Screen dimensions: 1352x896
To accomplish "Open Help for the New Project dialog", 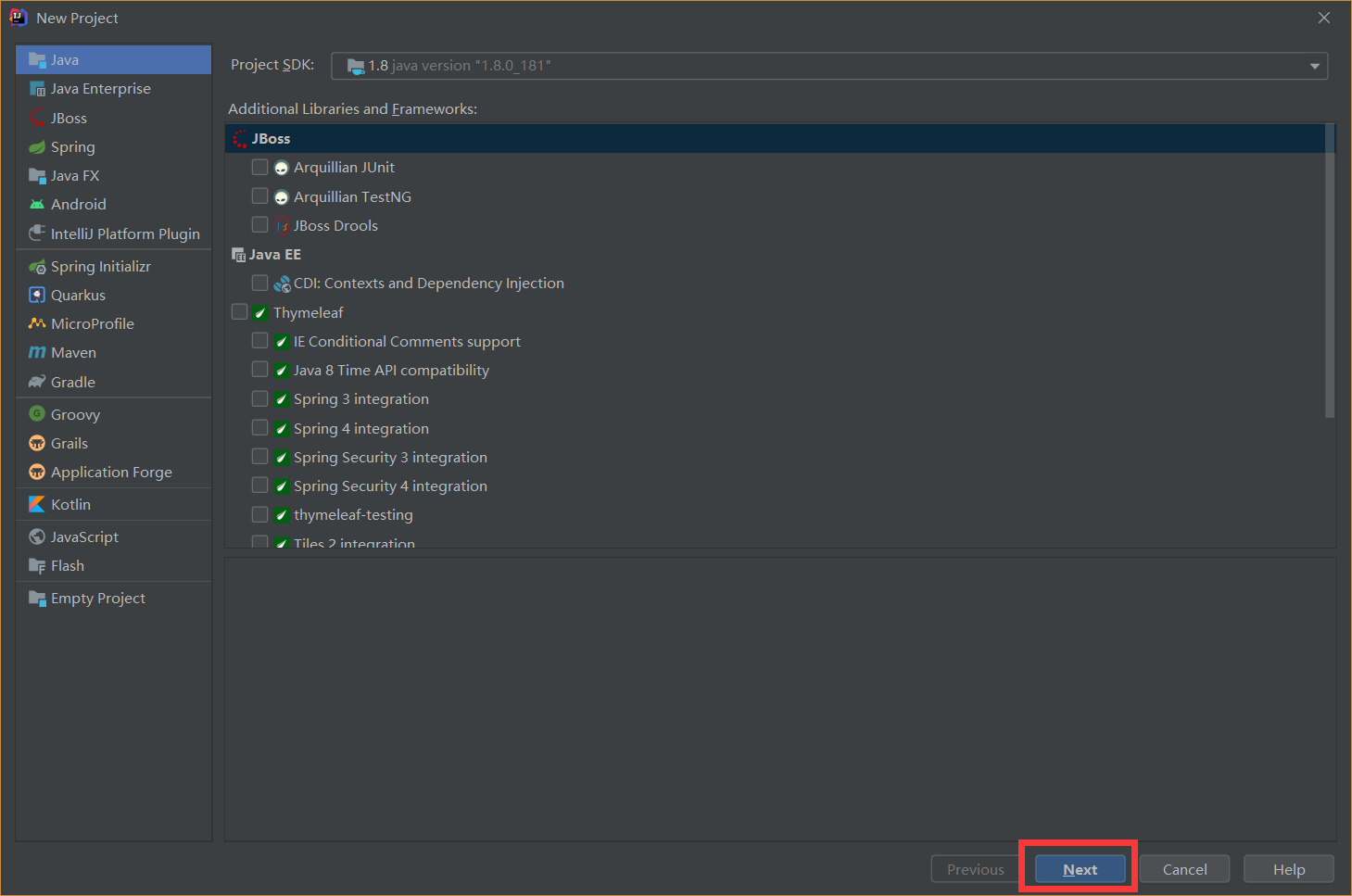I will [x=1289, y=869].
